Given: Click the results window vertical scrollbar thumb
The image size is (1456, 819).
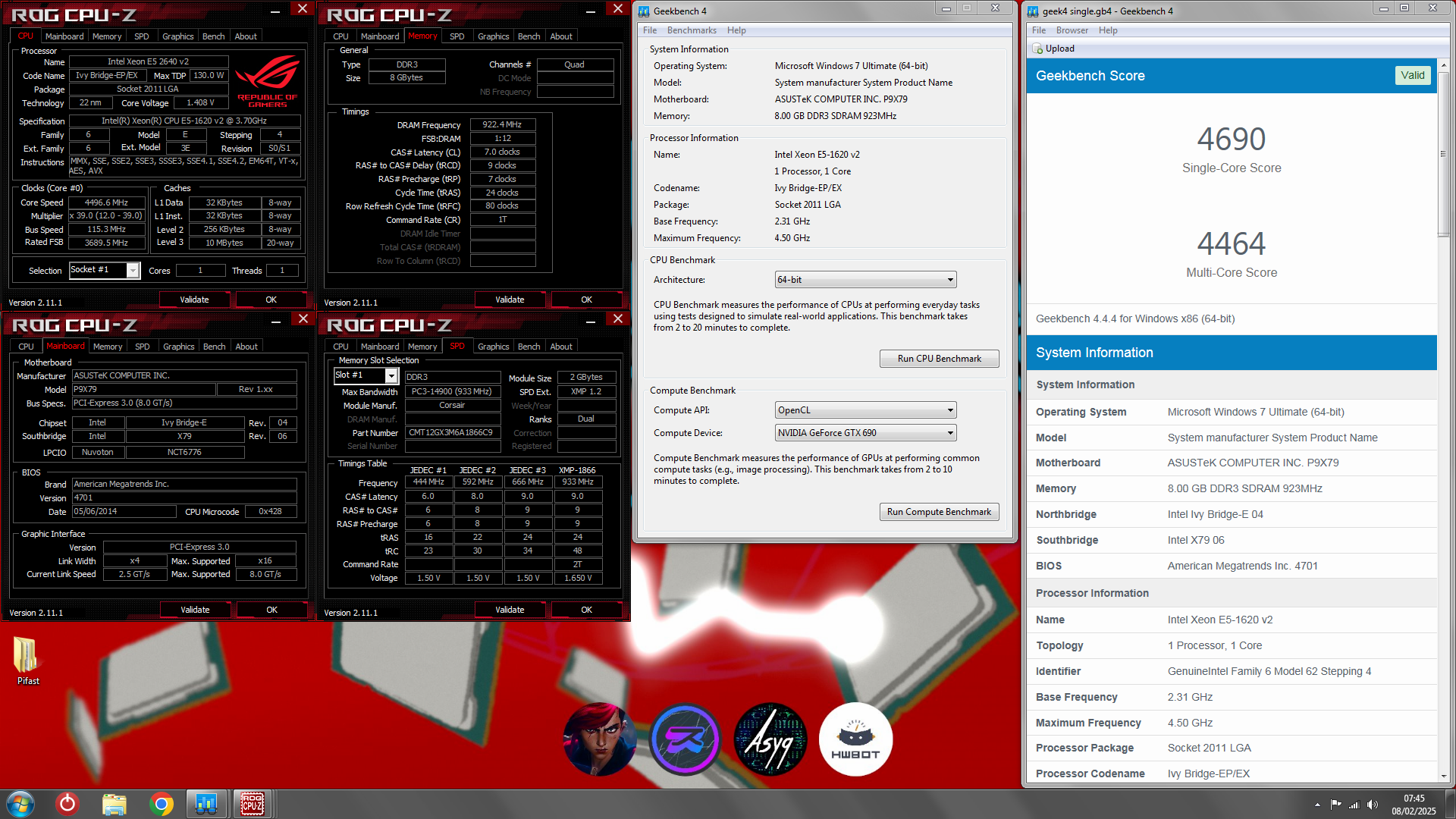Looking at the screenshot, I should coord(1443,154).
